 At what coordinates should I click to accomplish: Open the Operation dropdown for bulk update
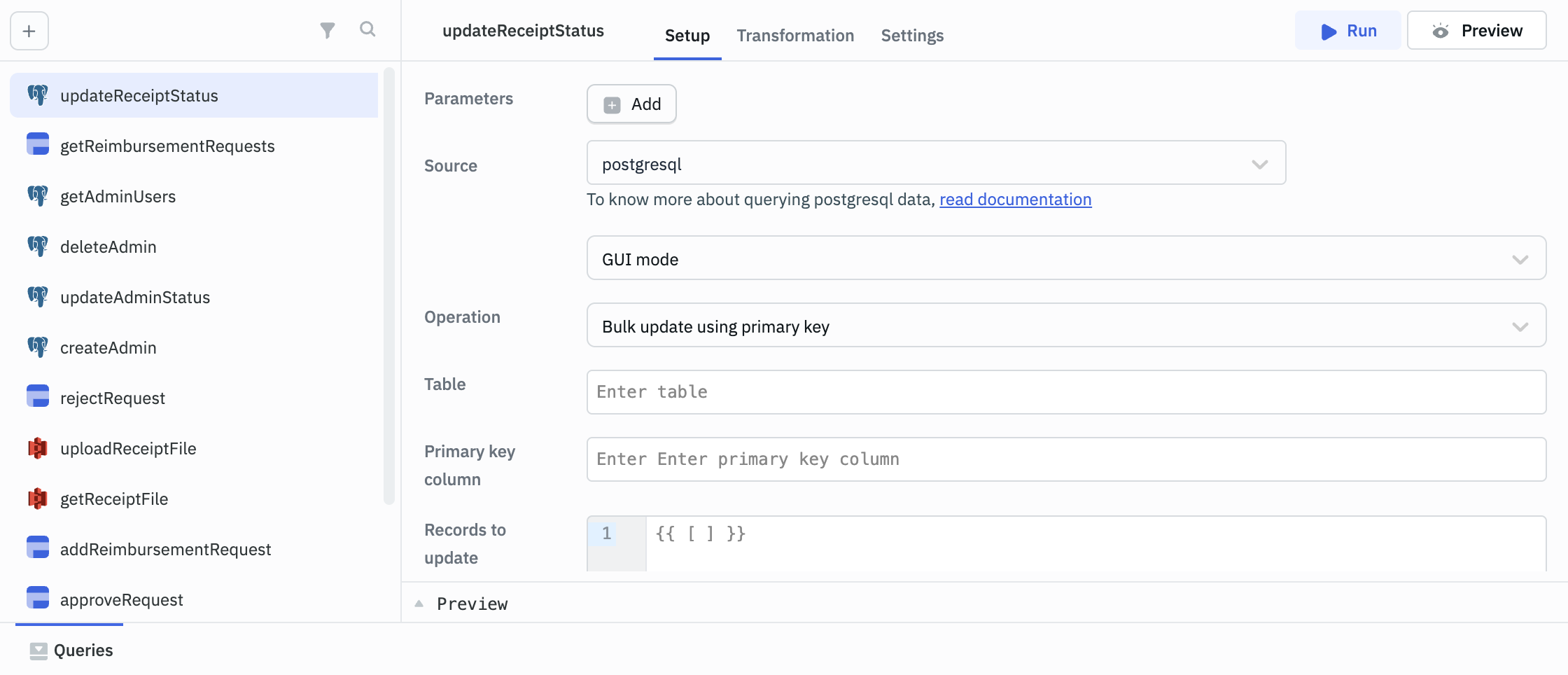pos(1065,326)
